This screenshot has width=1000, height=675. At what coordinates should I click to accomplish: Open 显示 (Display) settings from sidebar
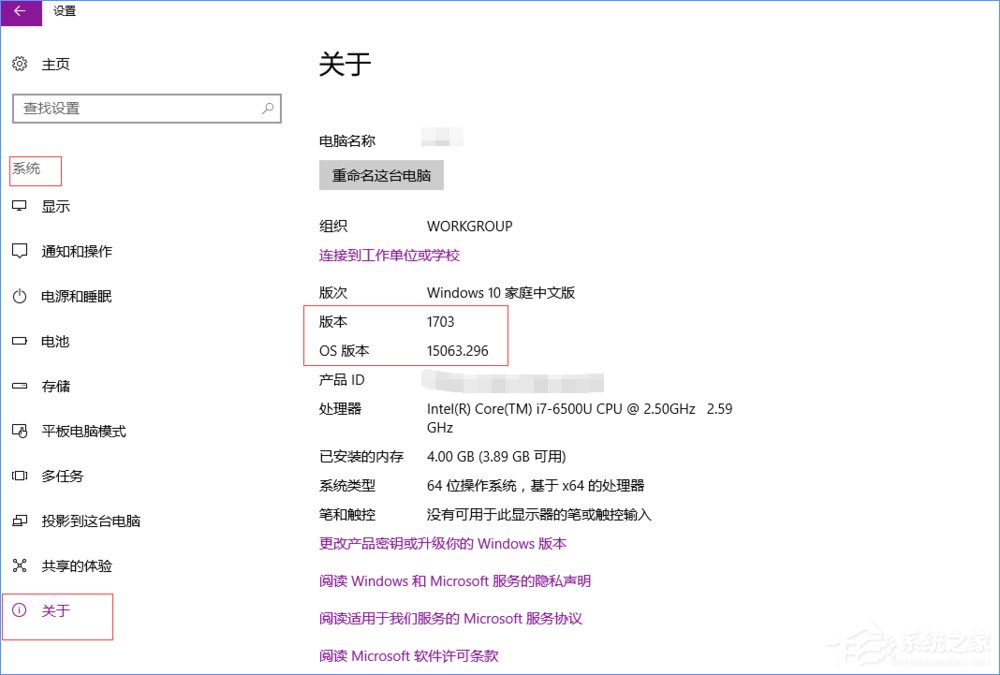(55, 206)
